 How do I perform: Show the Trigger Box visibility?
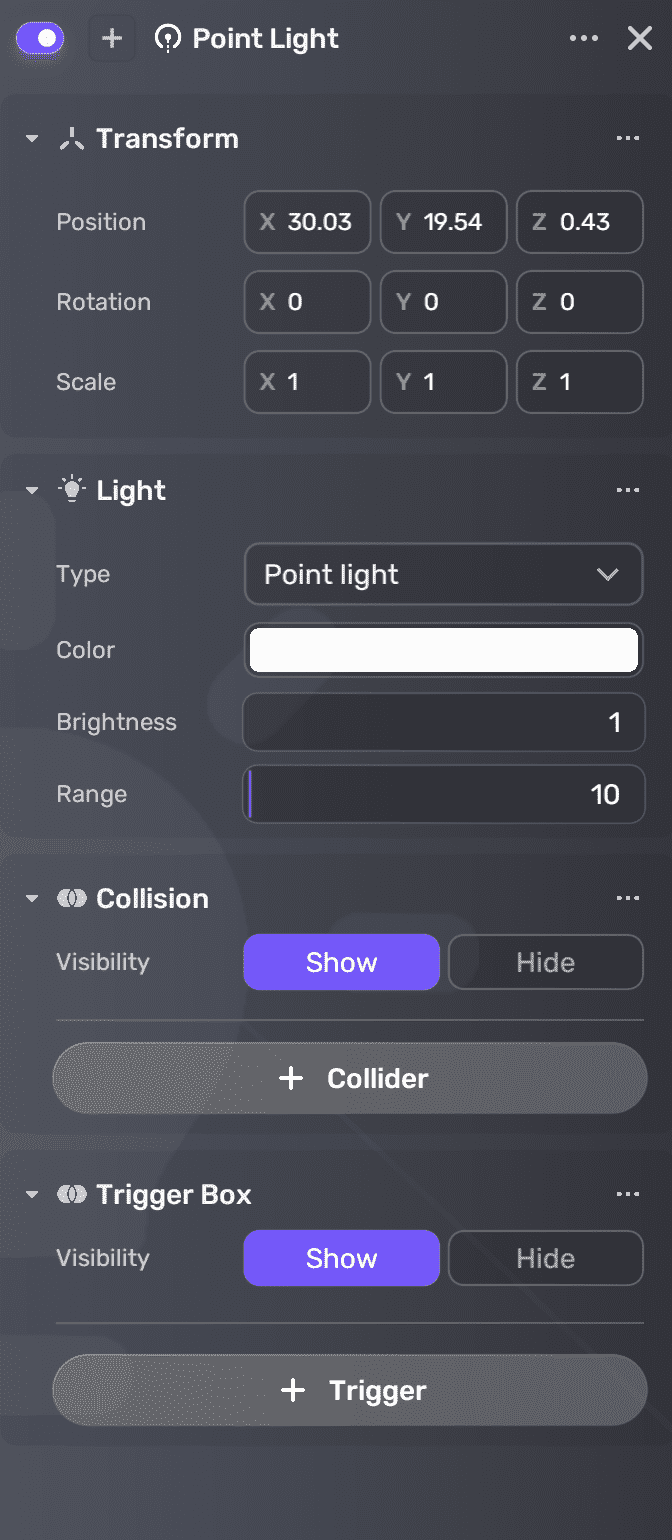(341, 1258)
